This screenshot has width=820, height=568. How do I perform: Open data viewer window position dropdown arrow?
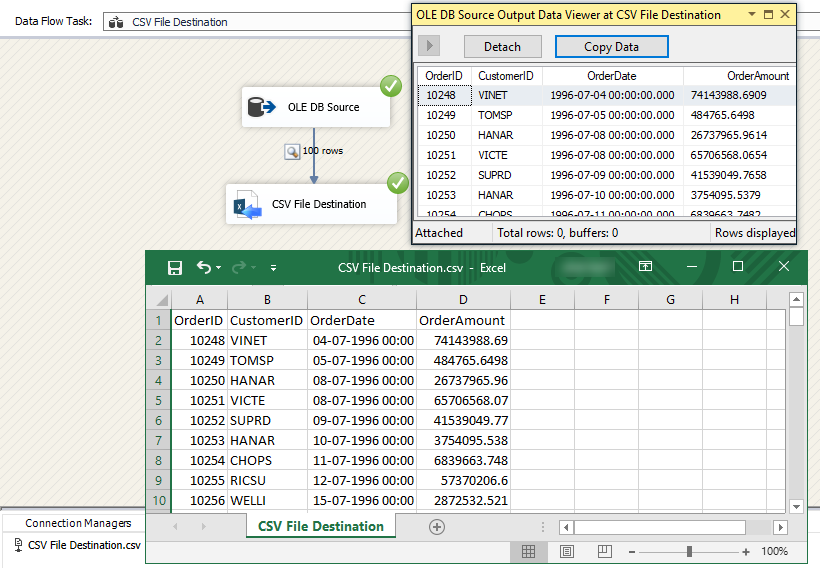click(751, 15)
